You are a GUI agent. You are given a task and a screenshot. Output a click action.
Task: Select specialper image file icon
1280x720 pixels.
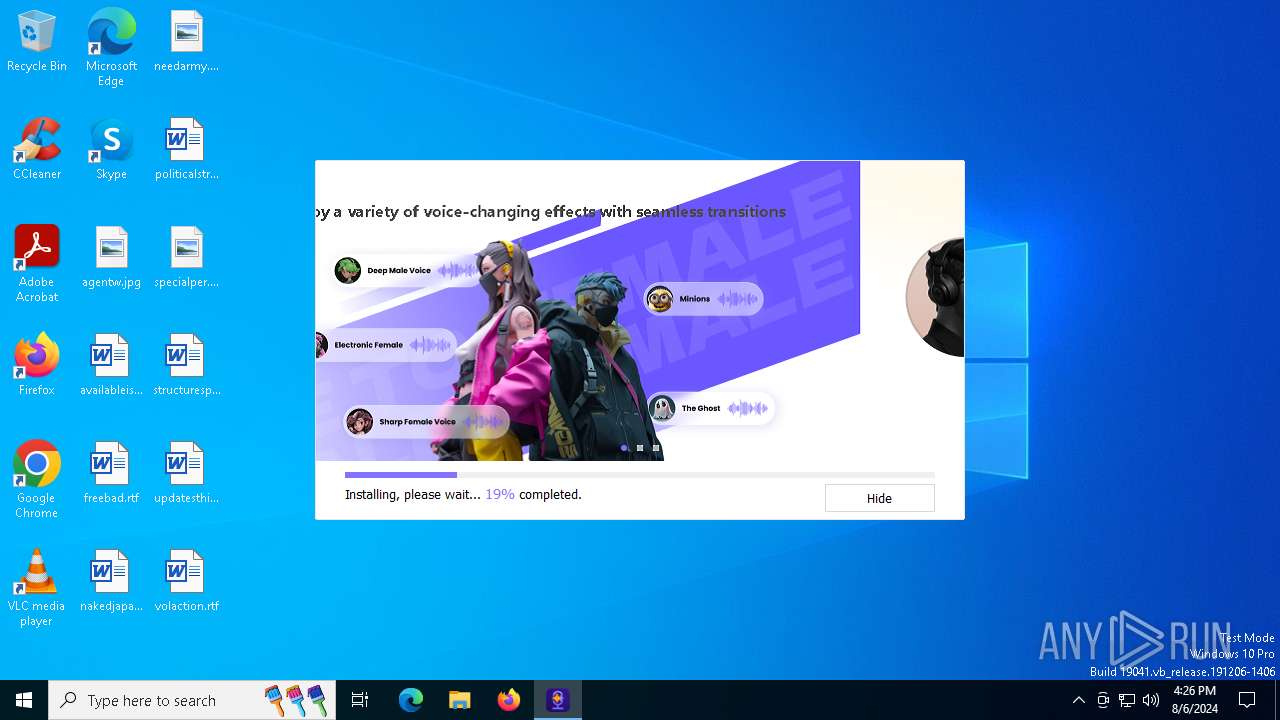[x=186, y=258]
